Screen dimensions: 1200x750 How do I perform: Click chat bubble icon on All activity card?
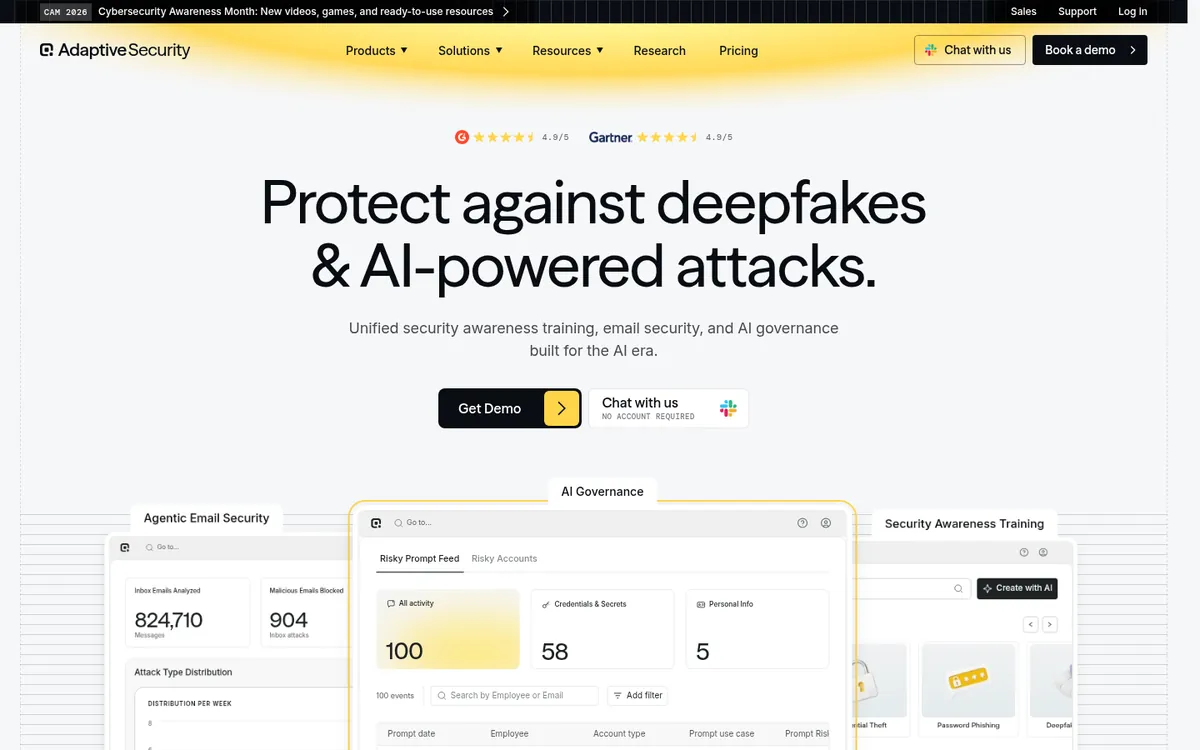(x=391, y=604)
